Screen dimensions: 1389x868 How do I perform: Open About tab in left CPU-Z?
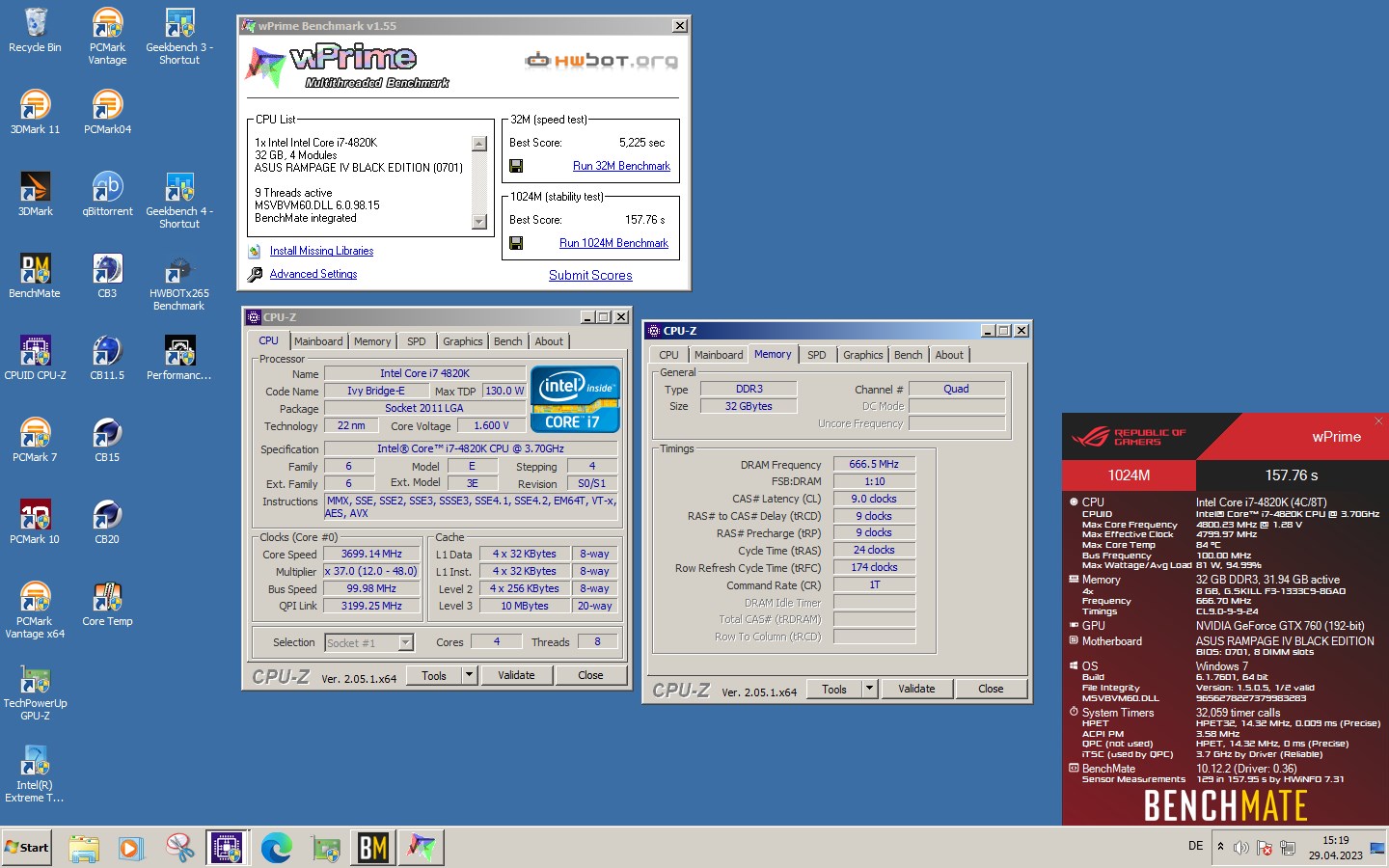pyautogui.click(x=549, y=341)
